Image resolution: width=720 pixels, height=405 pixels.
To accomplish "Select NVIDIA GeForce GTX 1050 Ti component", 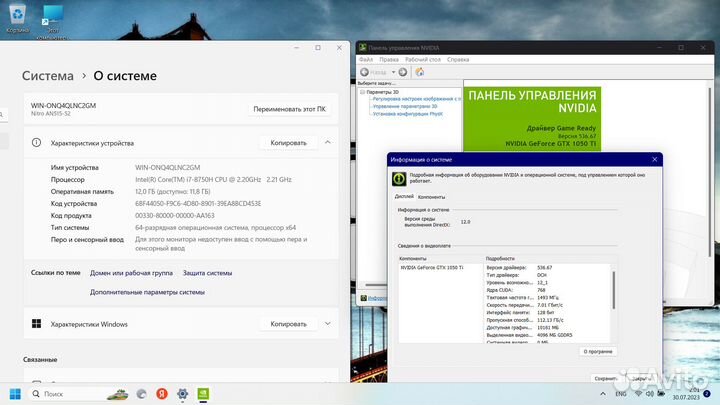I will click(x=432, y=267).
